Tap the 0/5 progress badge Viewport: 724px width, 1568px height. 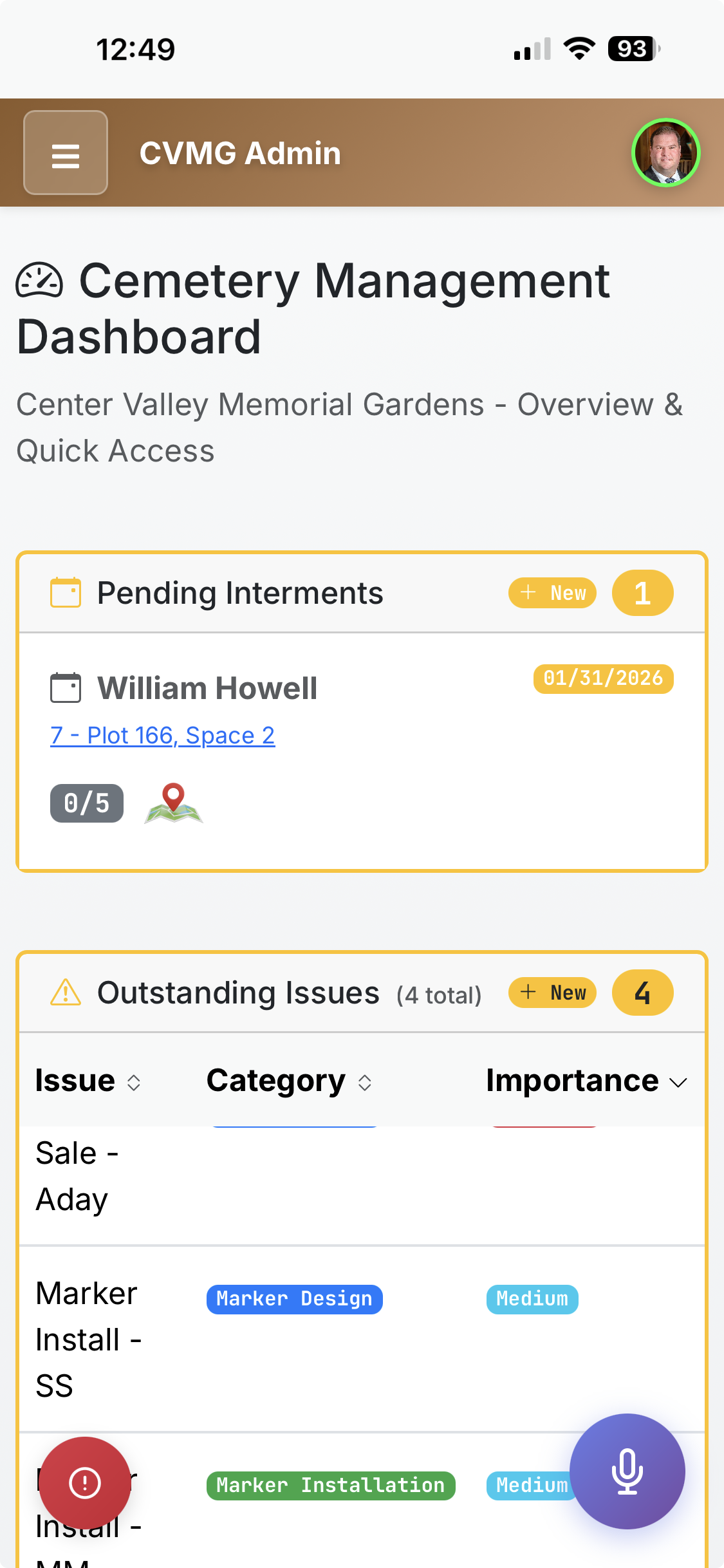[x=87, y=803]
